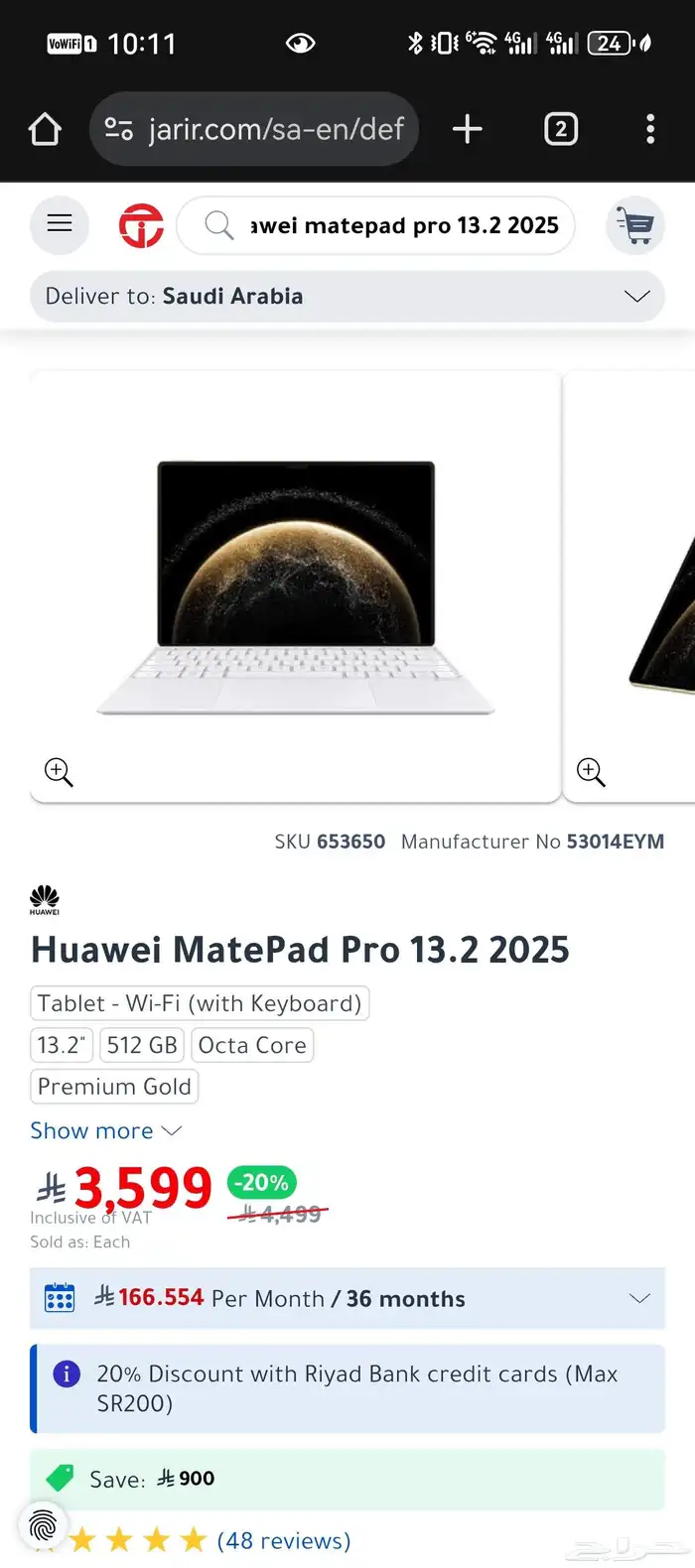Image resolution: width=695 pixels, height=1568 pixels.
Task: Click the blue info icon on discount banner
Action: click(66, 1373)
